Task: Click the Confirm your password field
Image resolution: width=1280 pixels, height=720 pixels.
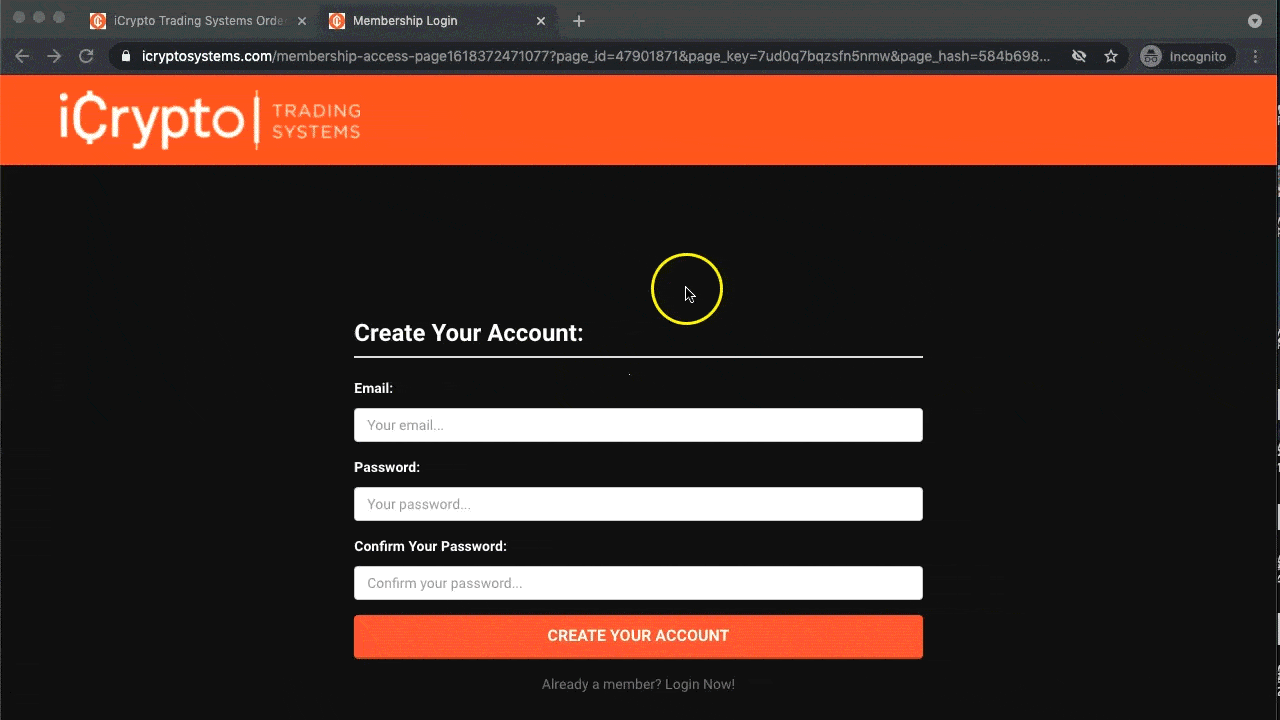Action: (638, 583)
